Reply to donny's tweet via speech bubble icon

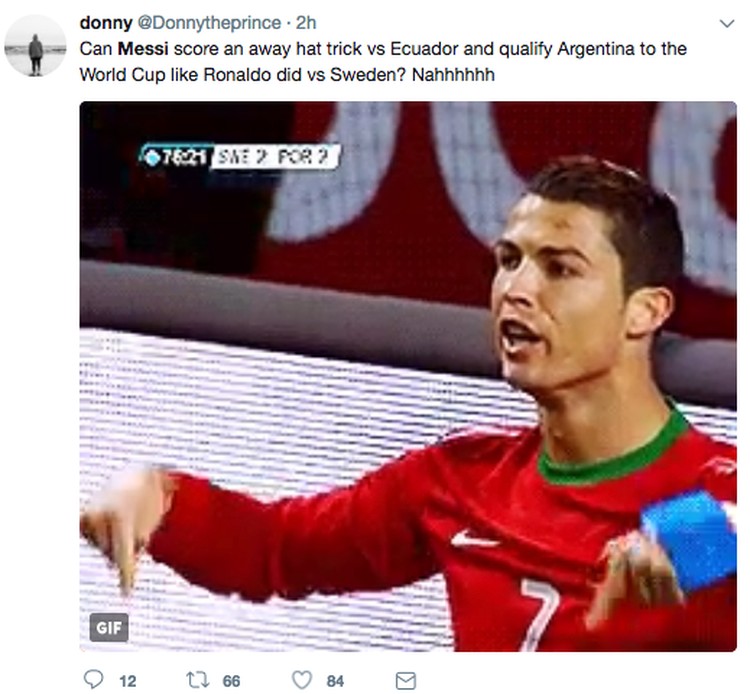pyautogui.click(x=93, y=679)
